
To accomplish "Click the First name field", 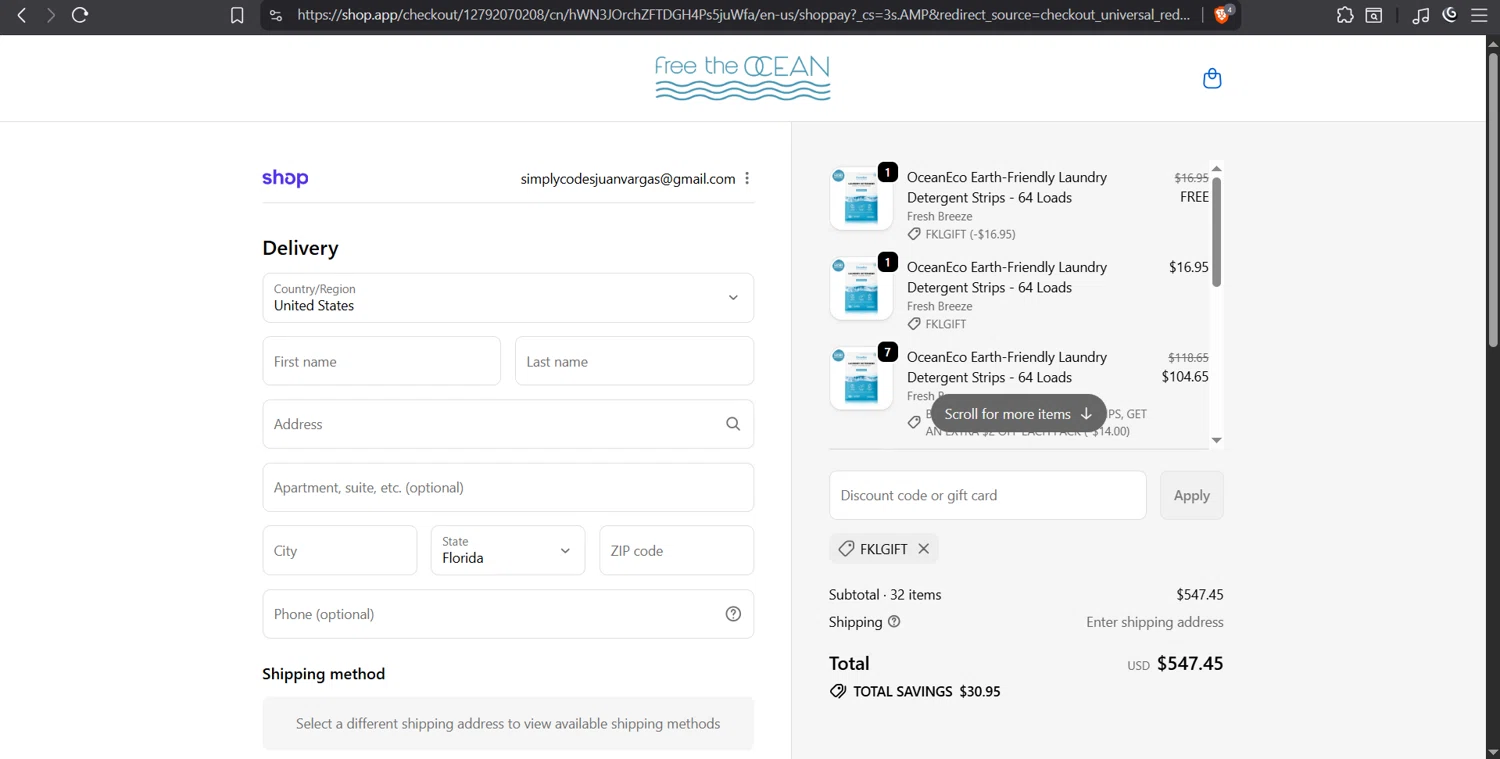I will tap(382, 361).
